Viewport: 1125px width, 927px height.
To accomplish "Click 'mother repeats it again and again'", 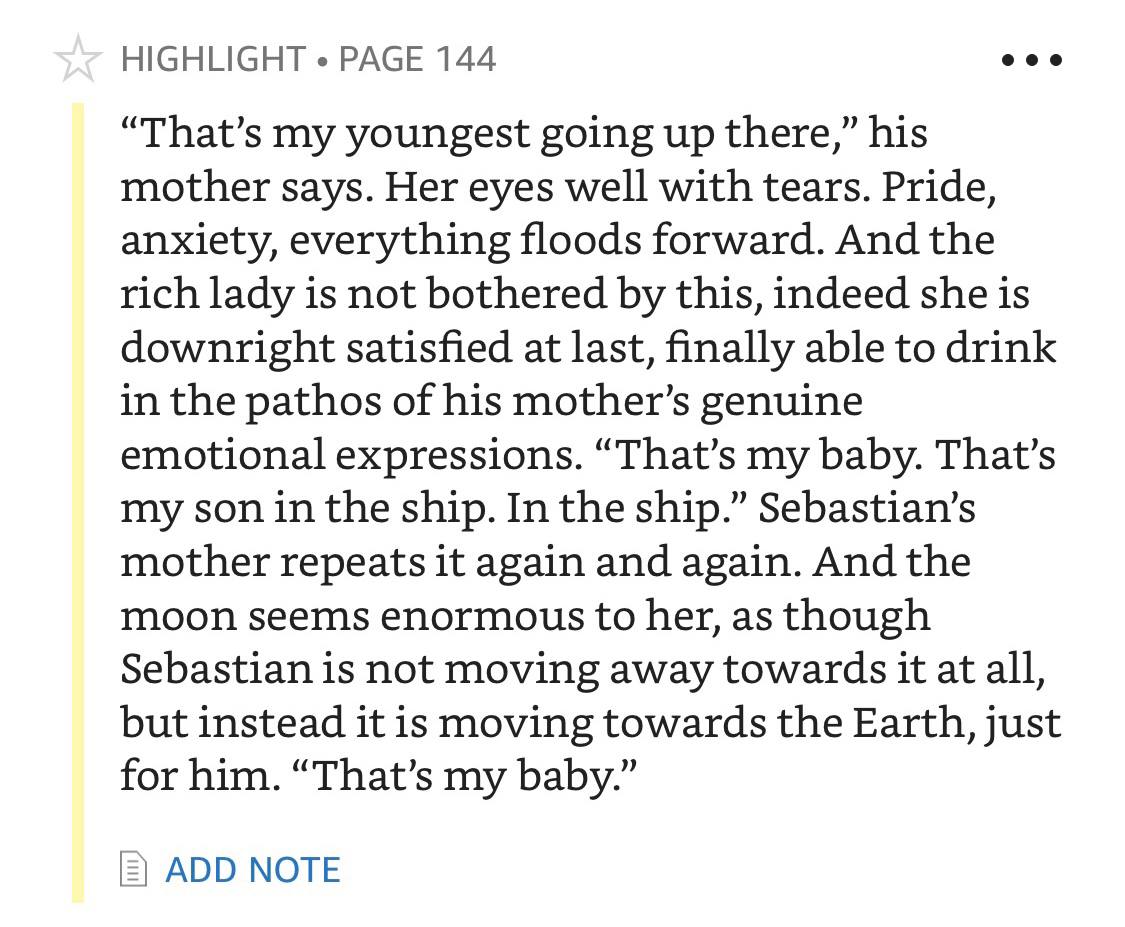I will (461, 562).
